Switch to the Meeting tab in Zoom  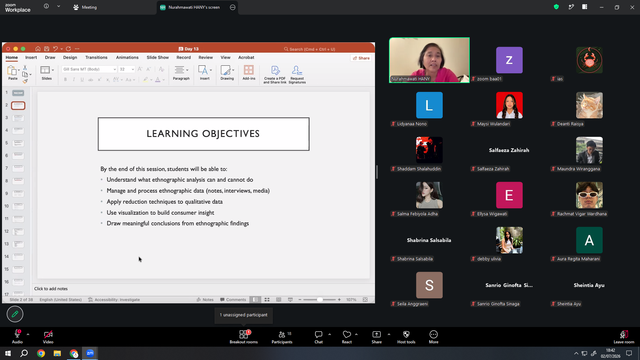[85, 7]
